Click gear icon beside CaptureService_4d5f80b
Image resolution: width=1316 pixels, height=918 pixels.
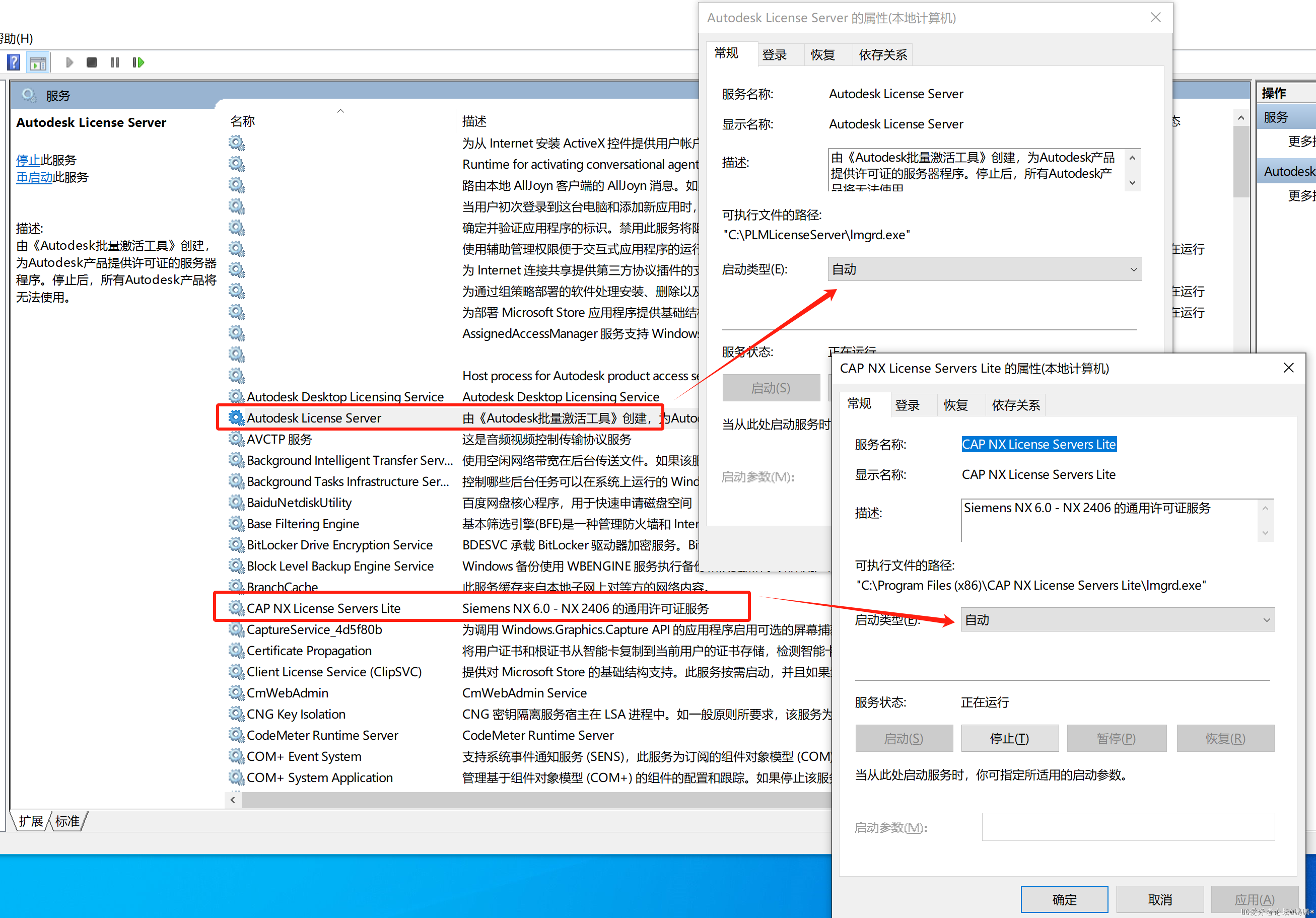(x=236, y=629)
